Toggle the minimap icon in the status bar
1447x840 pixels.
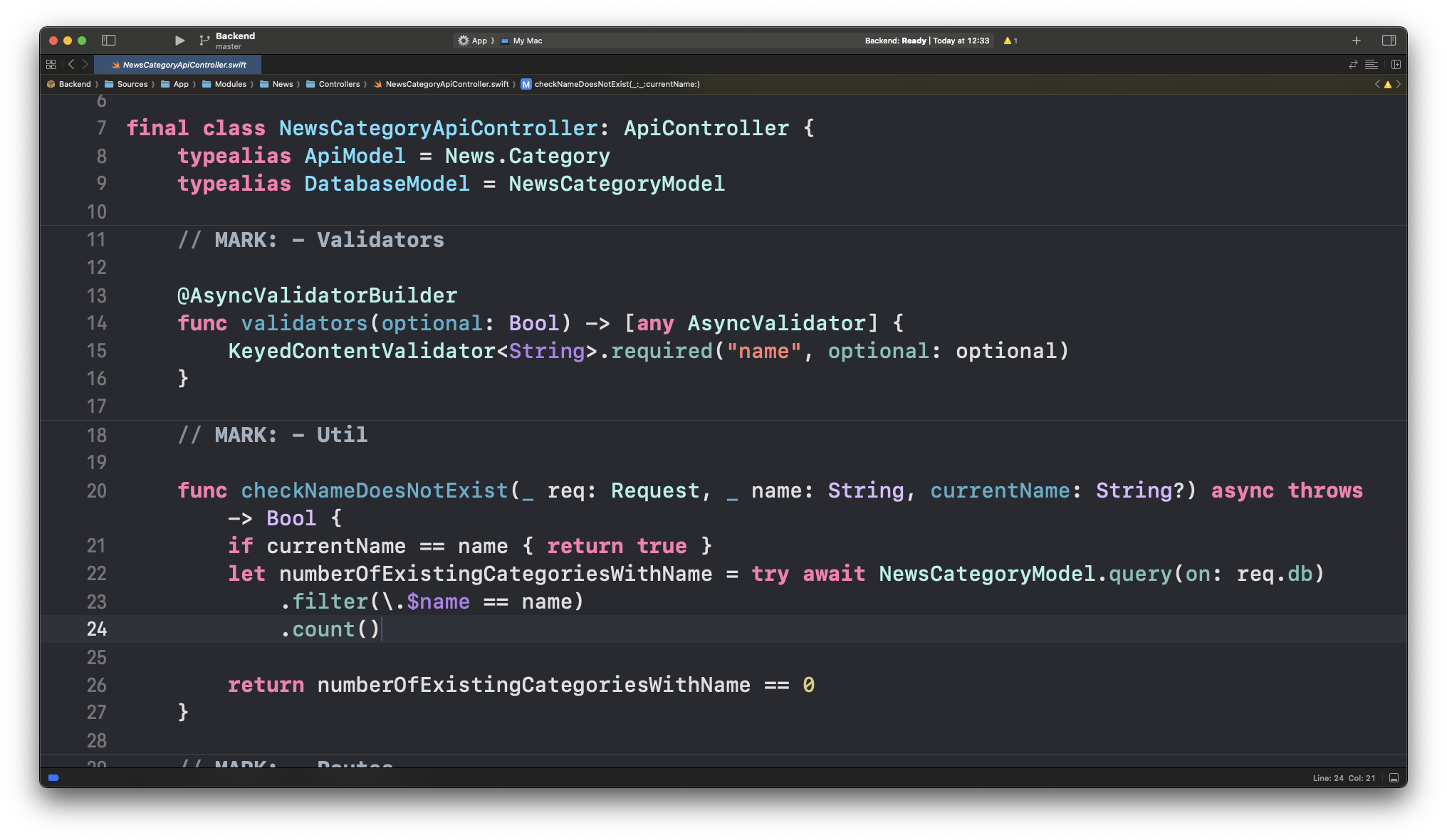(x=1392, y=778)
